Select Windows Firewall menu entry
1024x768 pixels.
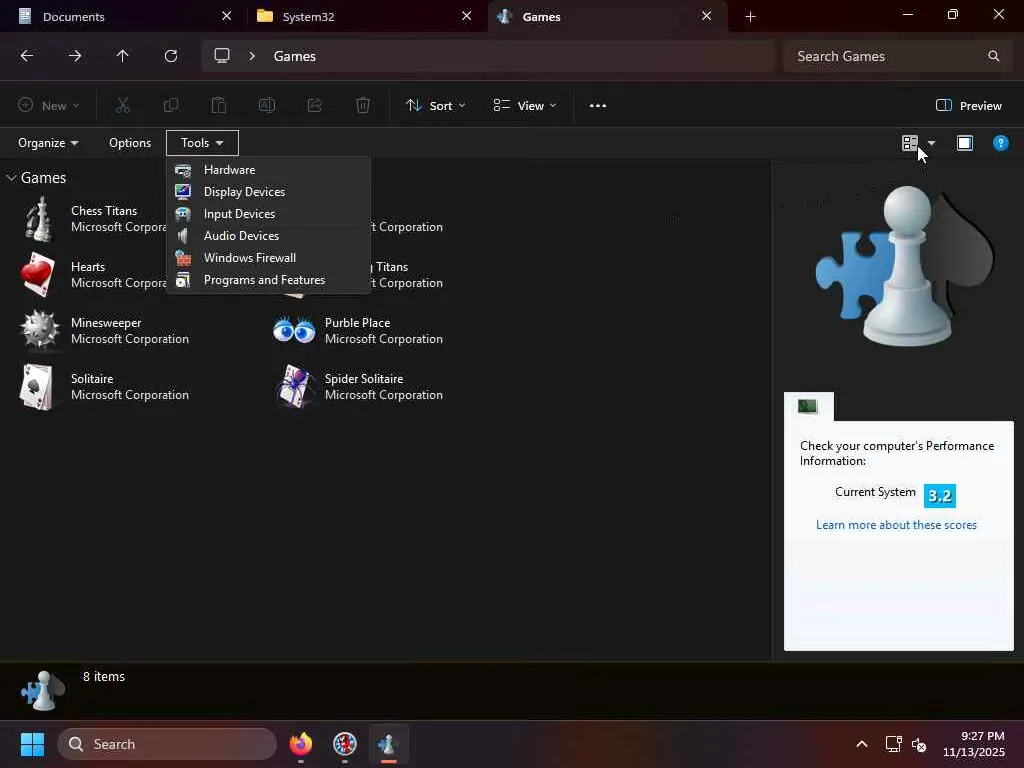pyautogui.click(x=269, y=258)
